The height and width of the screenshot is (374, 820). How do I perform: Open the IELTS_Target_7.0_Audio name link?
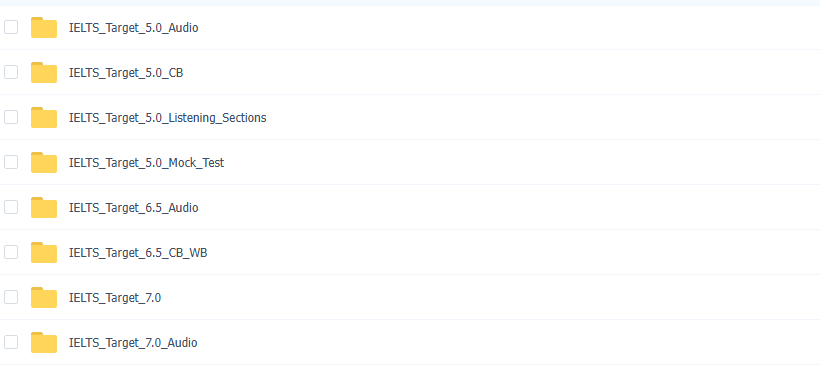pyautogui.click(x=133, y=343)
